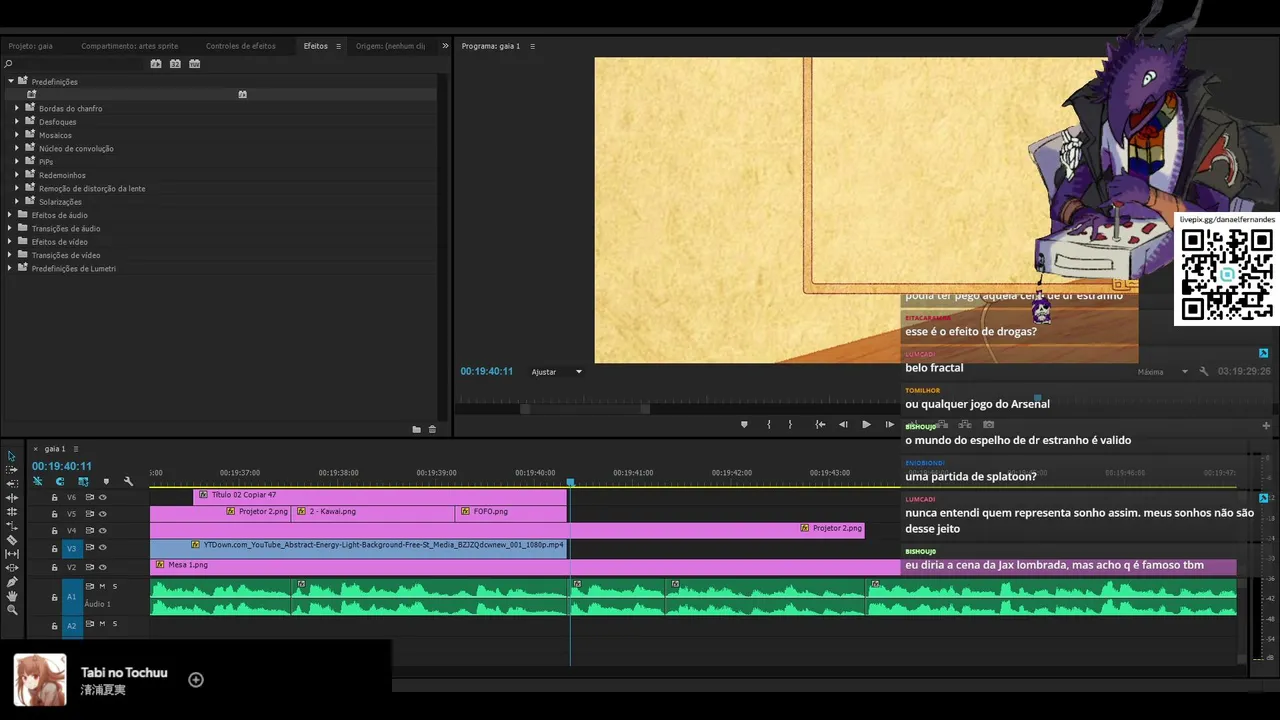
Task: Expand Transições de vídeo folder
Action: point(10,255)
